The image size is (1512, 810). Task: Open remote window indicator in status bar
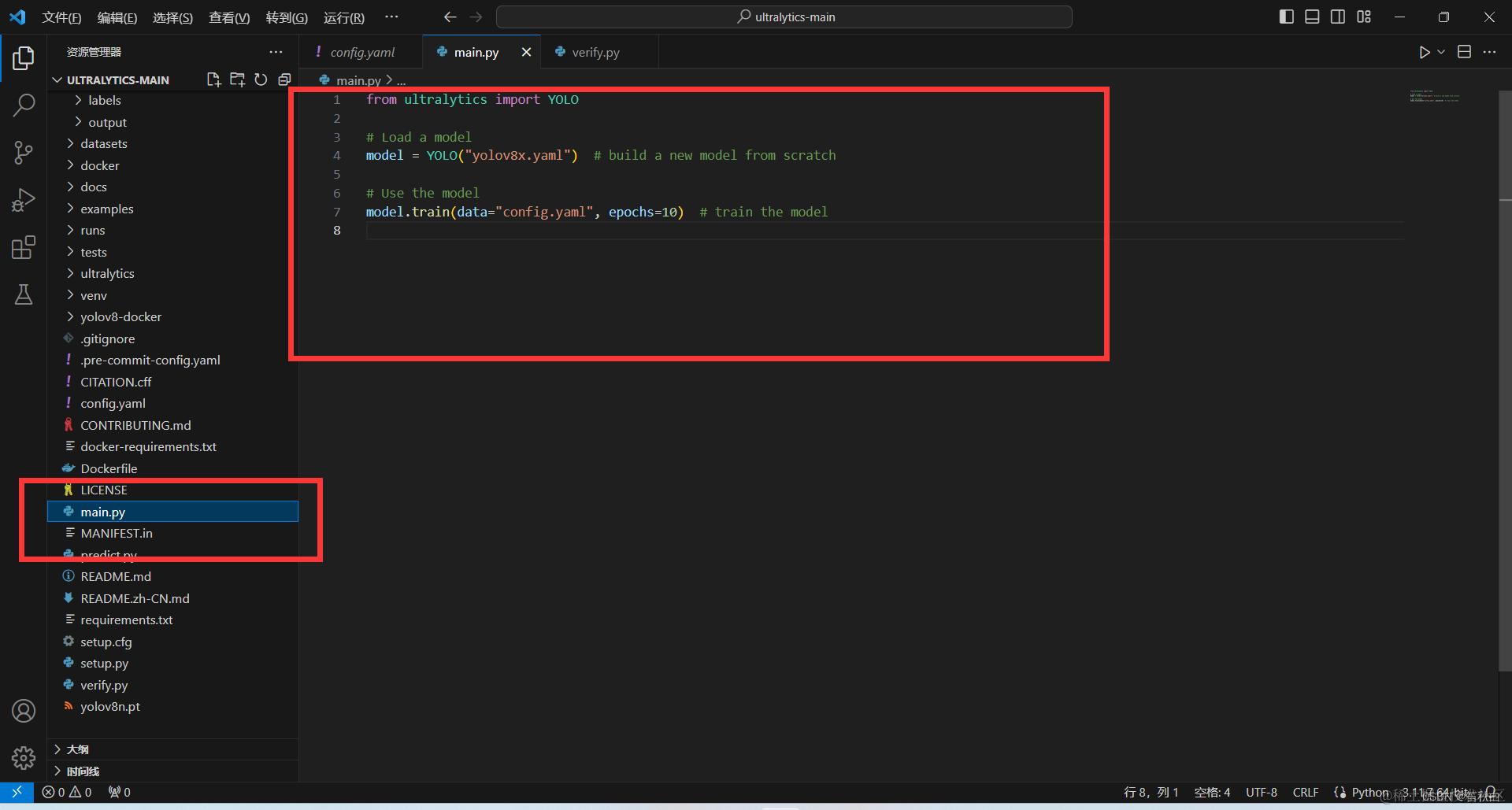[x=17, y=792]
